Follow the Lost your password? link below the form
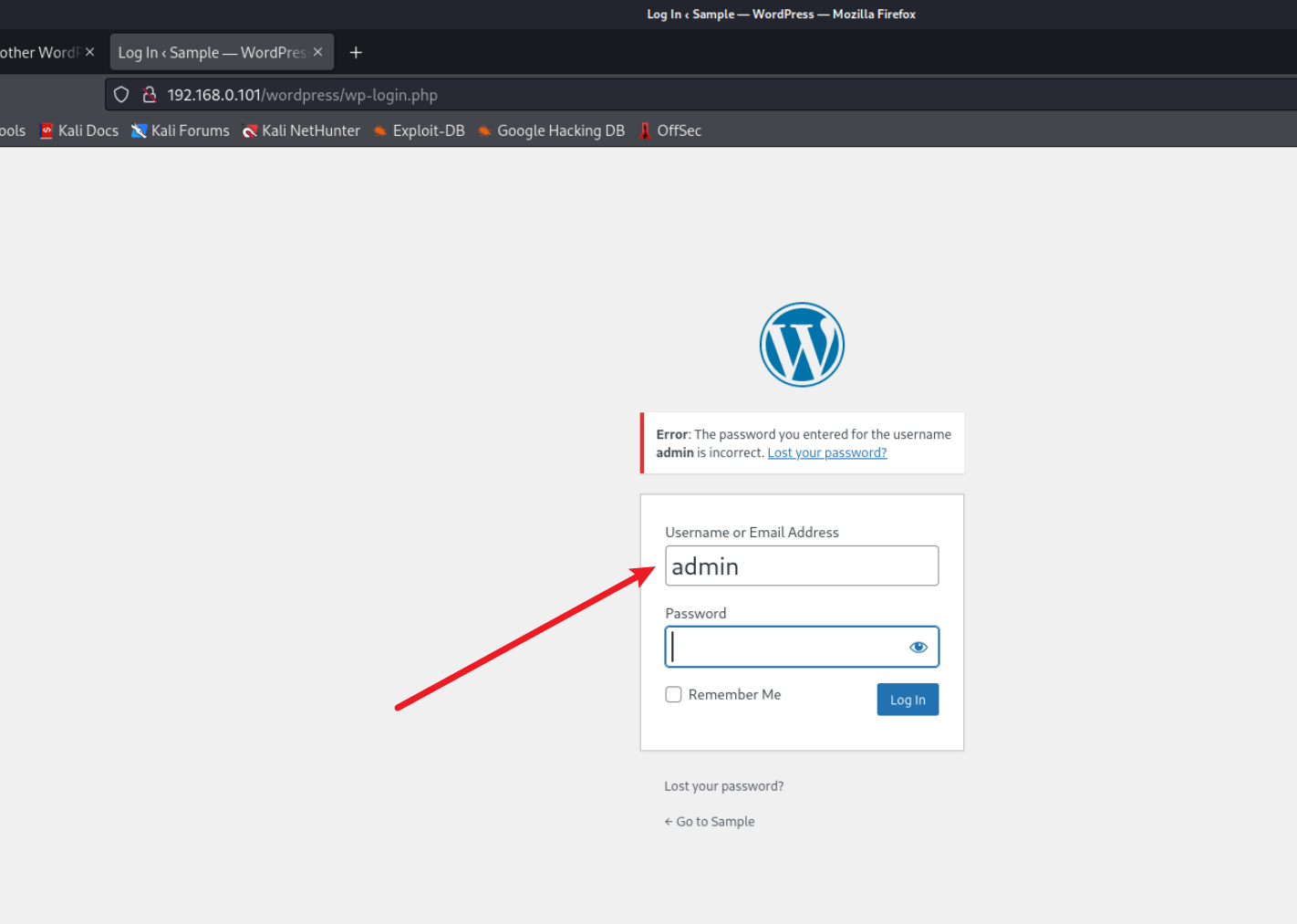This screenshot has width=1297, height=924. tap(724, 786)
